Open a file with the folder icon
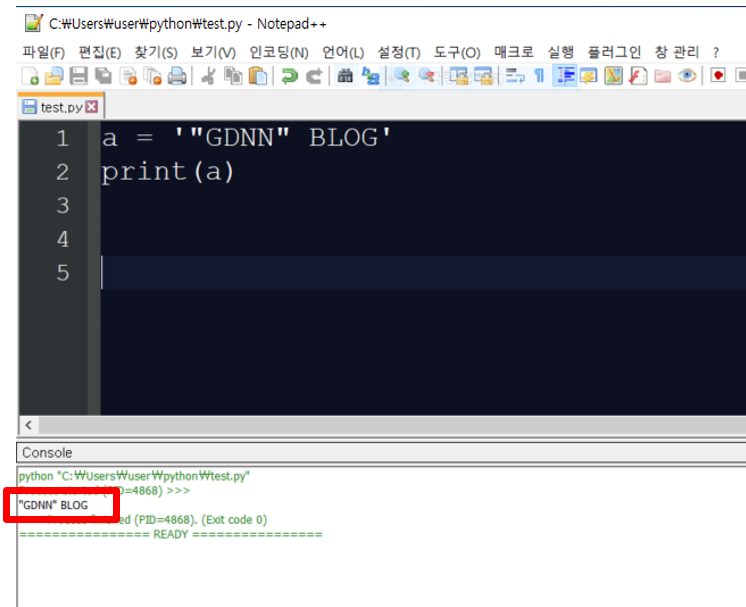The height and width of the screenshot is (607, 746). (54, 76)
